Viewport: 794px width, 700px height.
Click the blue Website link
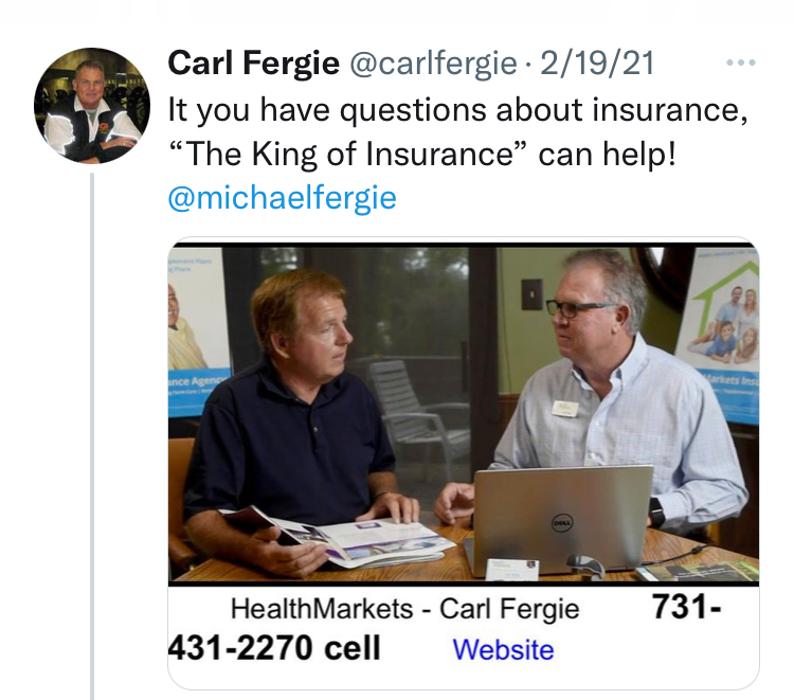tap(503, 650)
